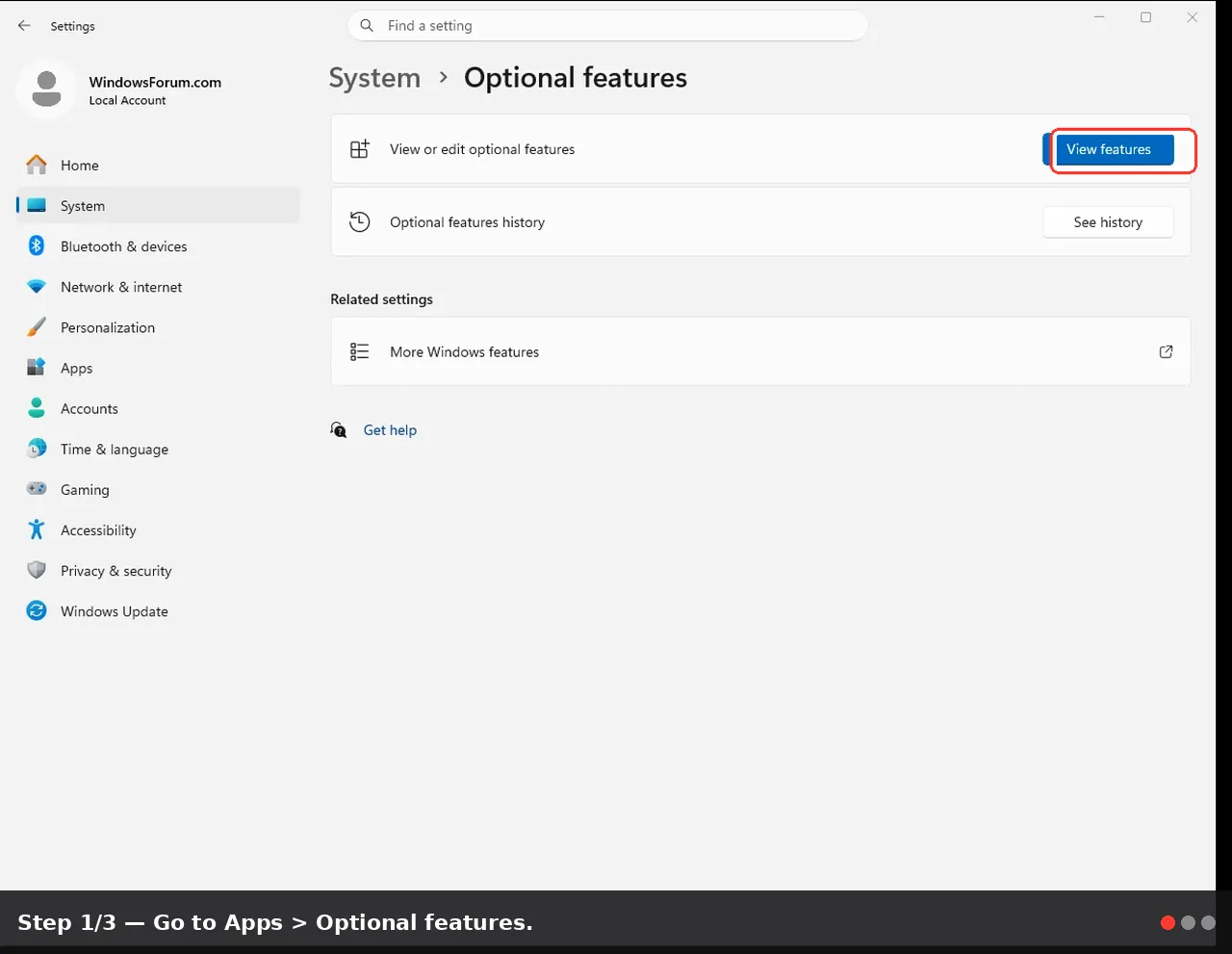
Task: Maximize the Settings window
Action: pyautogui.click(x=1145, y=17)
